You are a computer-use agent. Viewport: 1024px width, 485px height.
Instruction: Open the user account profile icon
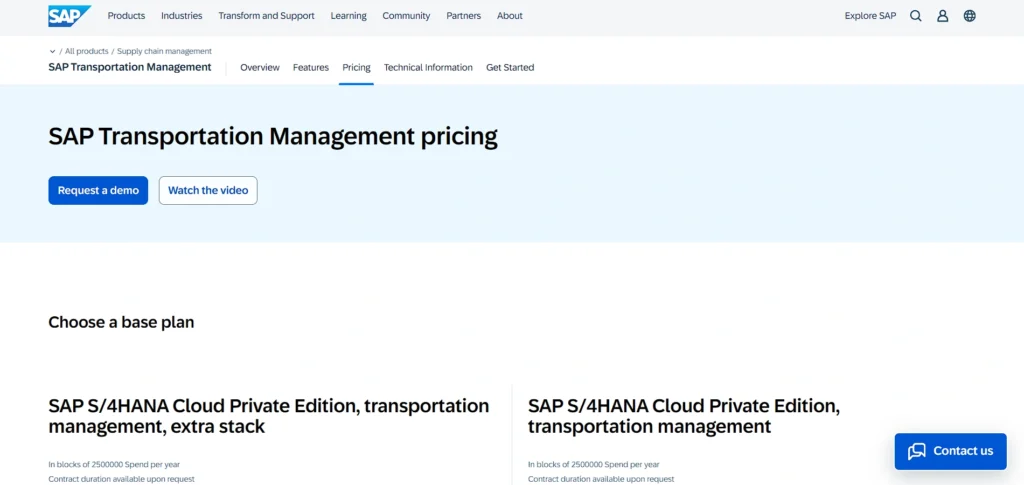click(x=942, y=16)
